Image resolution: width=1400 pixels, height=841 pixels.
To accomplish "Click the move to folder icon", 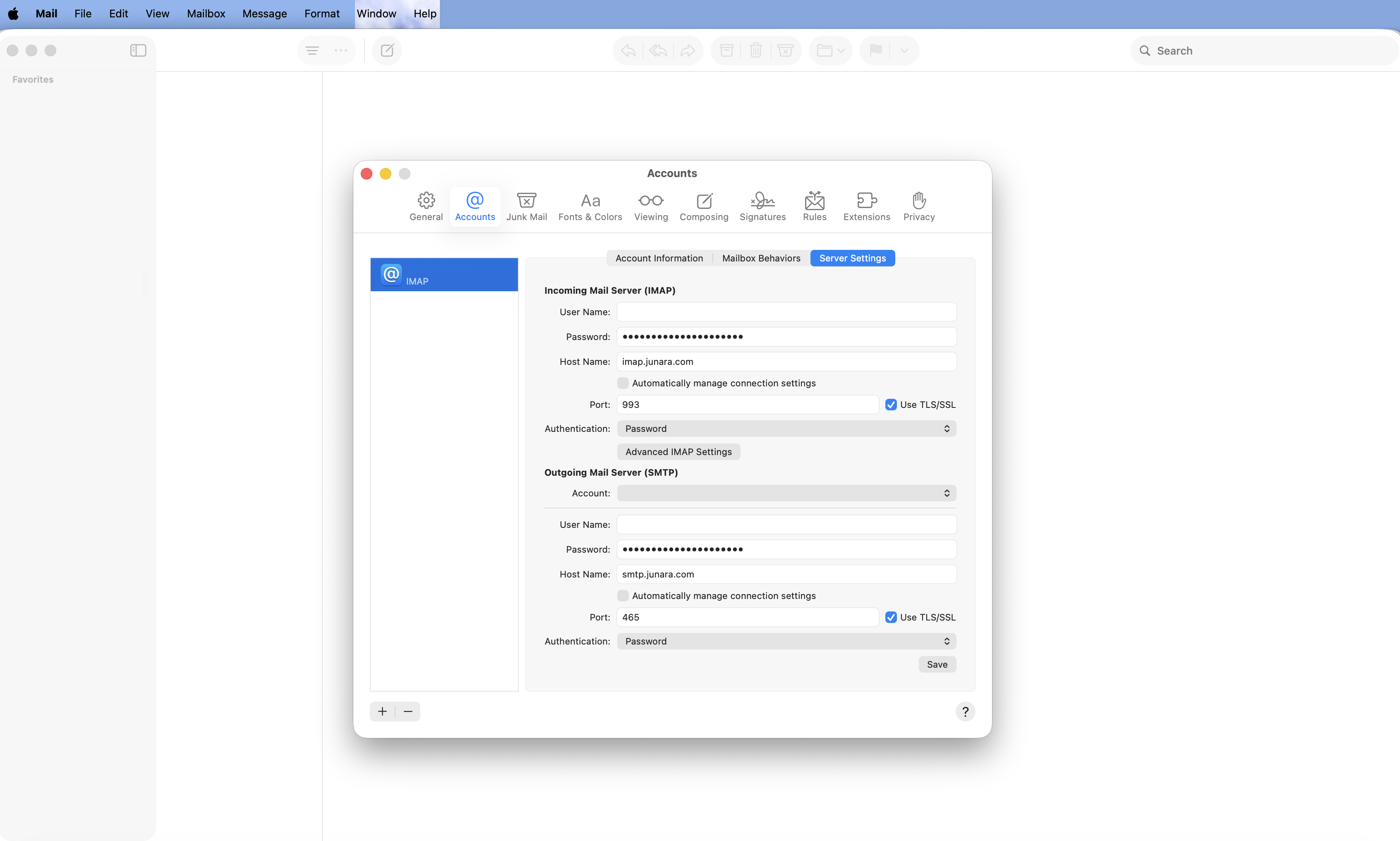I will (x=825, y=50).
